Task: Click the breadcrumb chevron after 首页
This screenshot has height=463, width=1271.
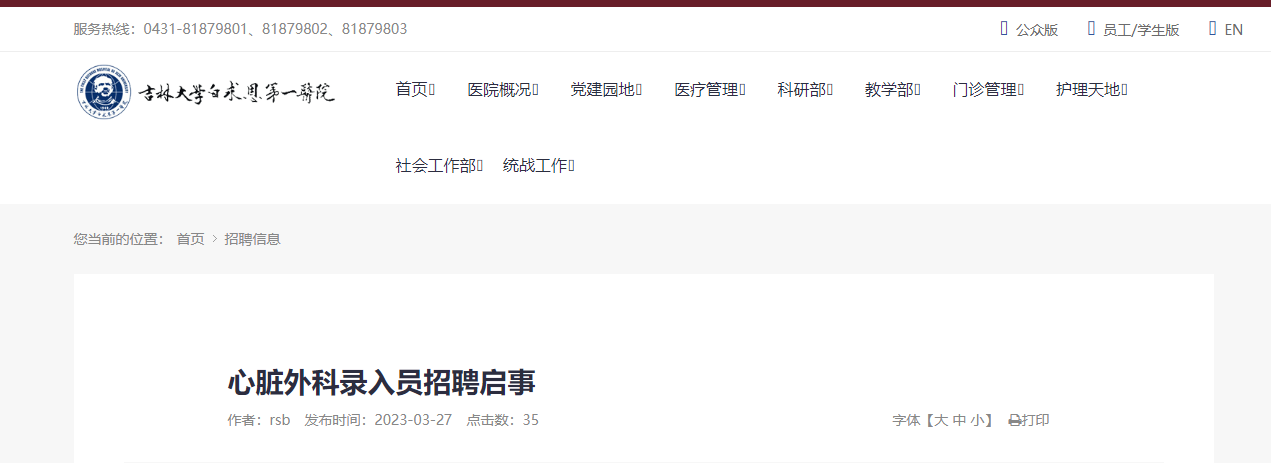Action: point(214,239)
